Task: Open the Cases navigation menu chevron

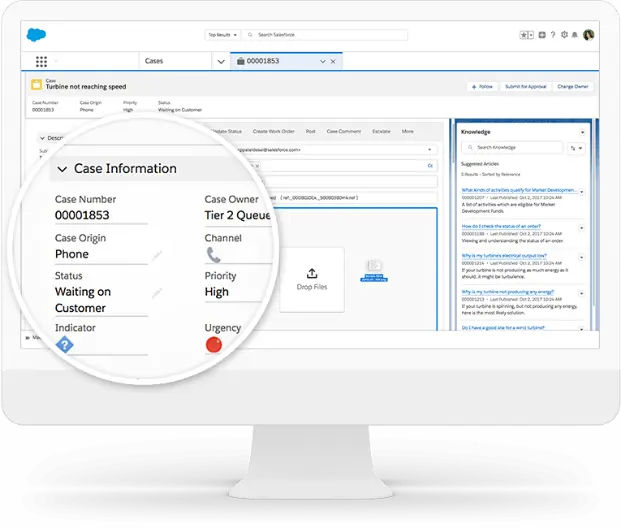Action: pyautogui.click(x=221, y=61)
